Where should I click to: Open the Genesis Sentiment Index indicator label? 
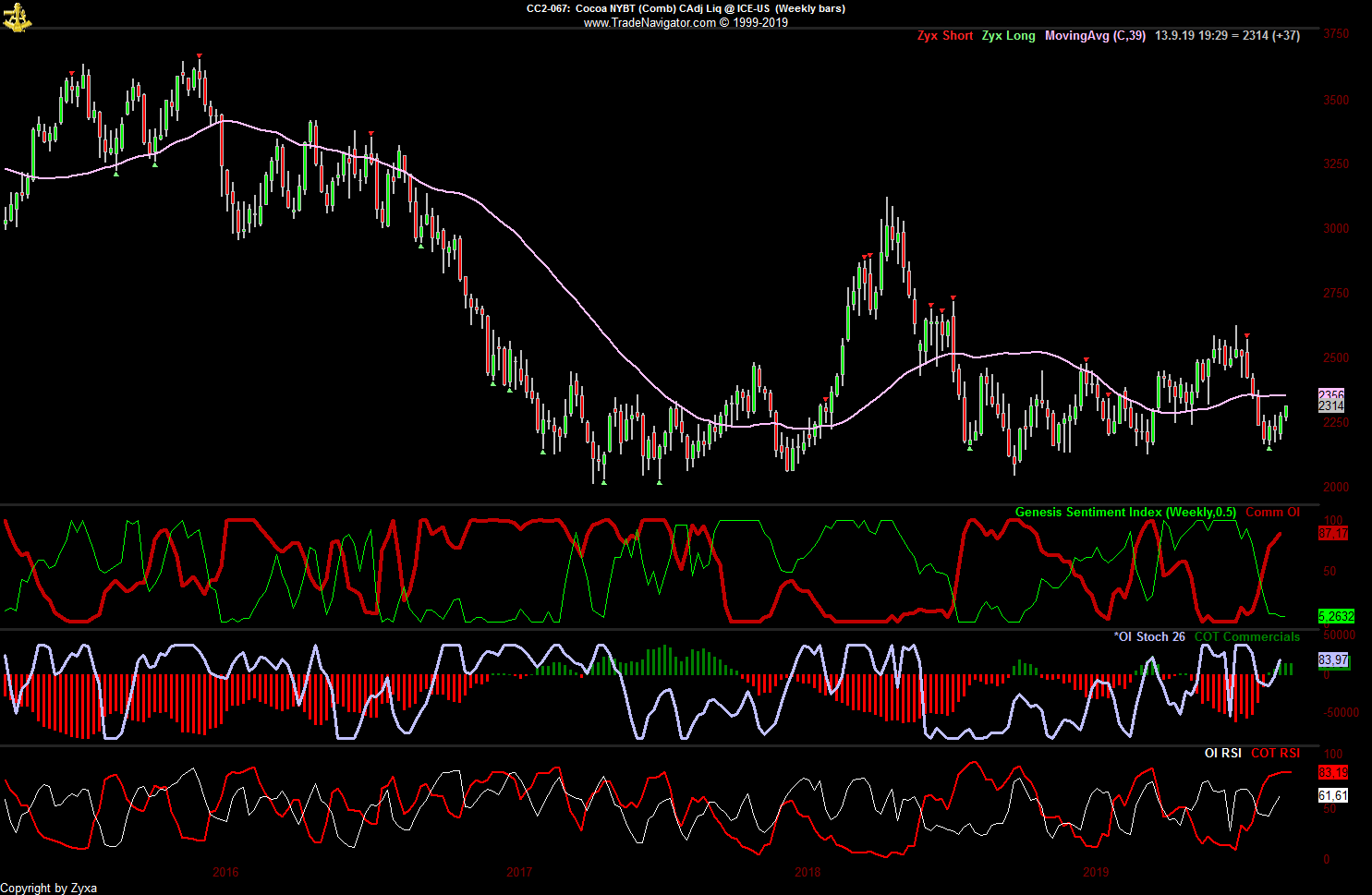tap(1124, 513)
